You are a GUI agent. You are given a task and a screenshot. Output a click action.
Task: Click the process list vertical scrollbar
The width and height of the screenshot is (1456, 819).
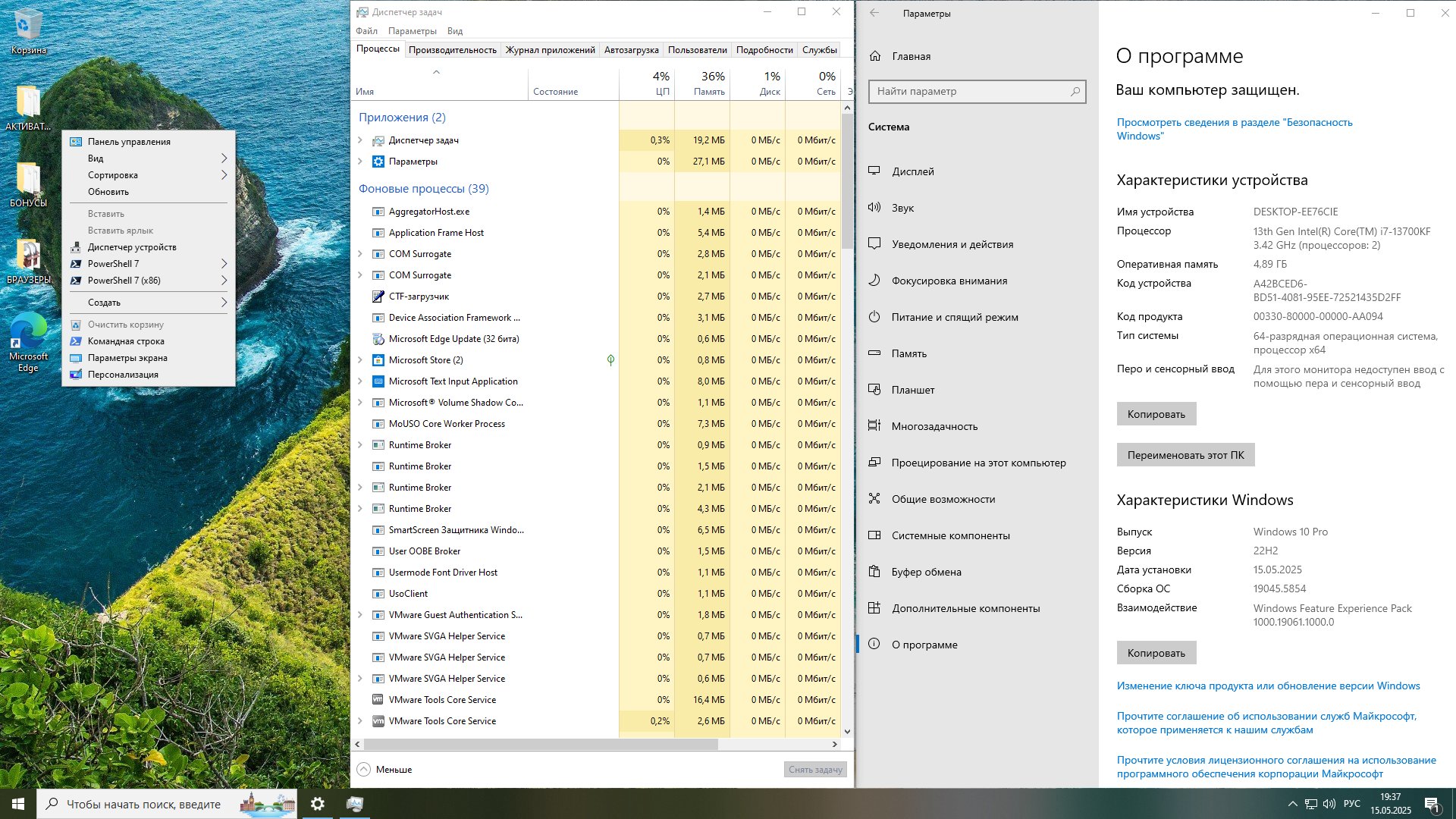[847, 182]
